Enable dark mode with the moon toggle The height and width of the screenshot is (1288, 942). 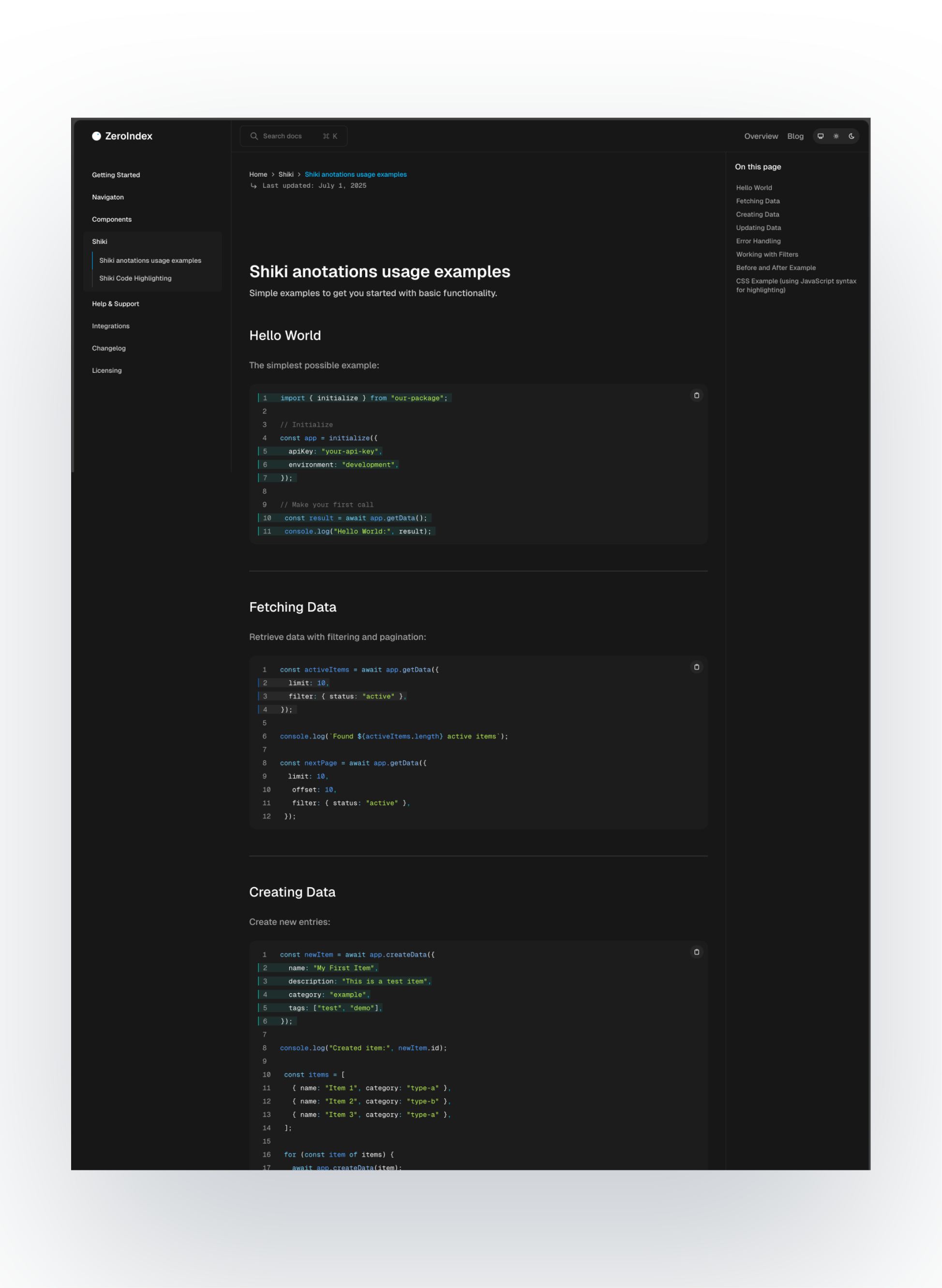[852, 136]
